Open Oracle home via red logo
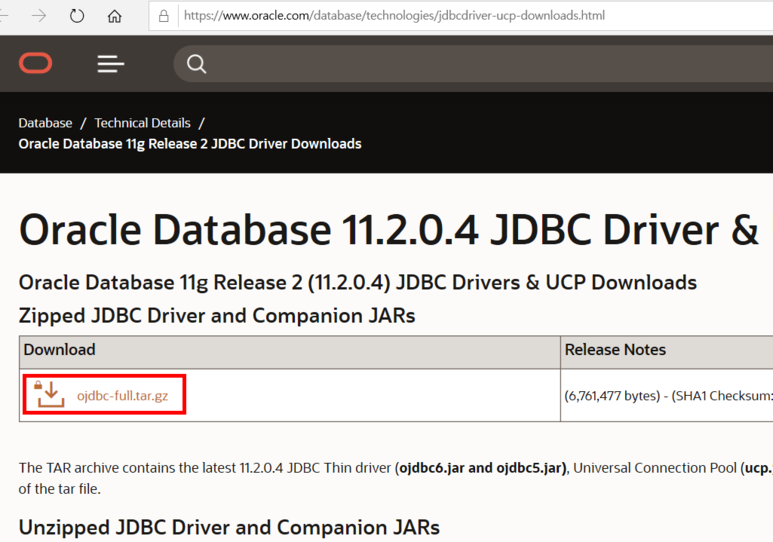Screen dimensions: 773x542 (x=35, y=63)
